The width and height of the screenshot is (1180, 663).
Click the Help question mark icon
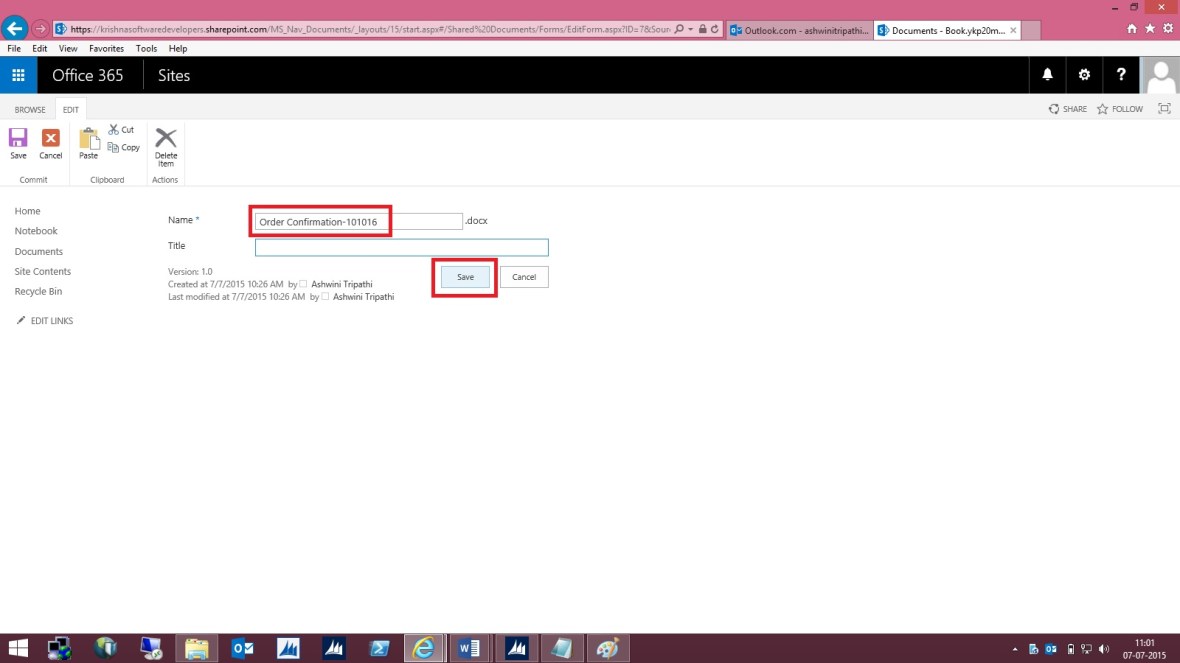1121,75
